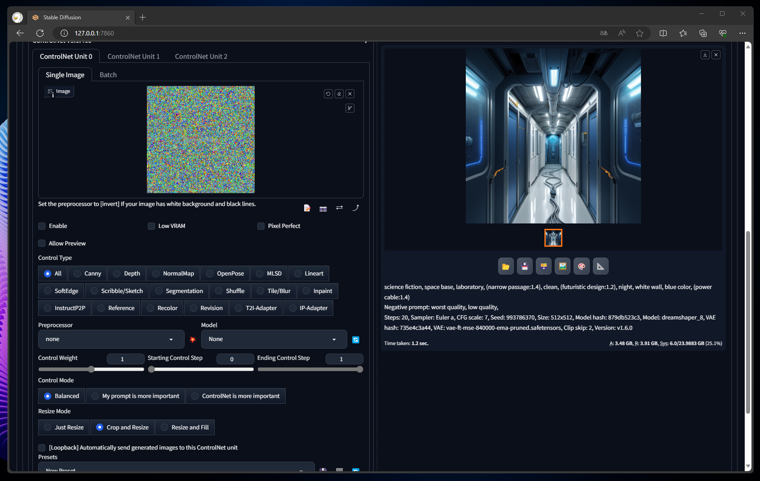
Task: Select the Stable Diffusion browser tab
Action: point(80,17)
